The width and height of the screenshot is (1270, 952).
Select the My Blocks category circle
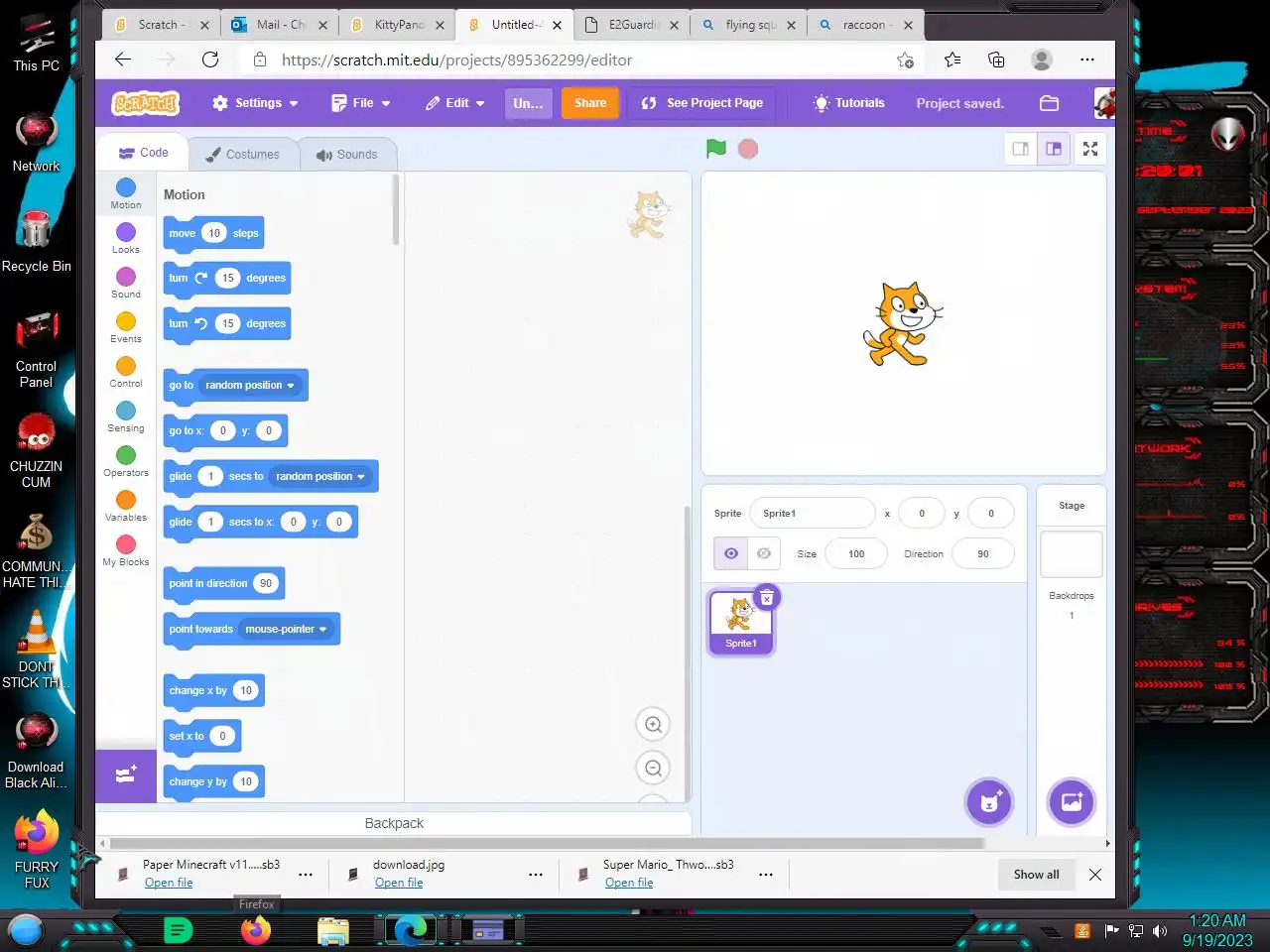[126, 544]
